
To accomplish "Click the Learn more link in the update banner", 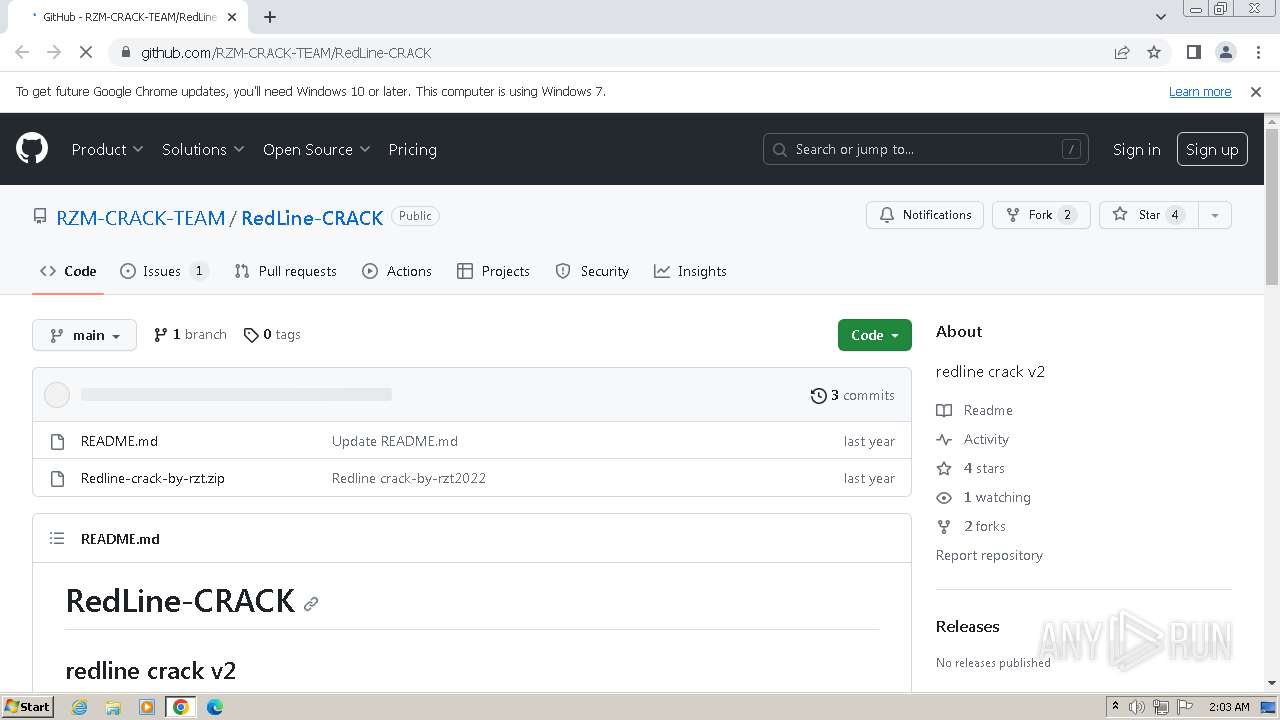I will [x=1200, y=91].
